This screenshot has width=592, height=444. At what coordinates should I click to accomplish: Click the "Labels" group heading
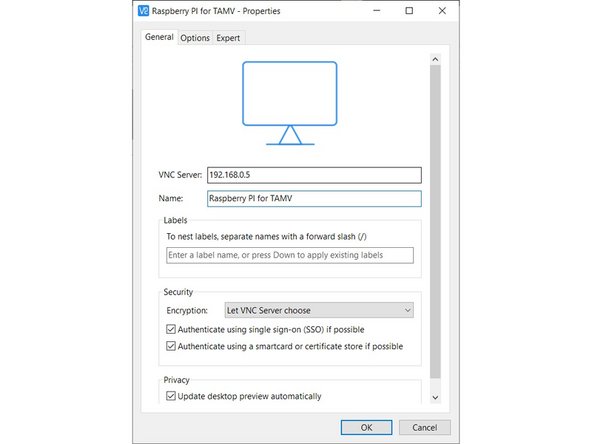click(175, 220)
